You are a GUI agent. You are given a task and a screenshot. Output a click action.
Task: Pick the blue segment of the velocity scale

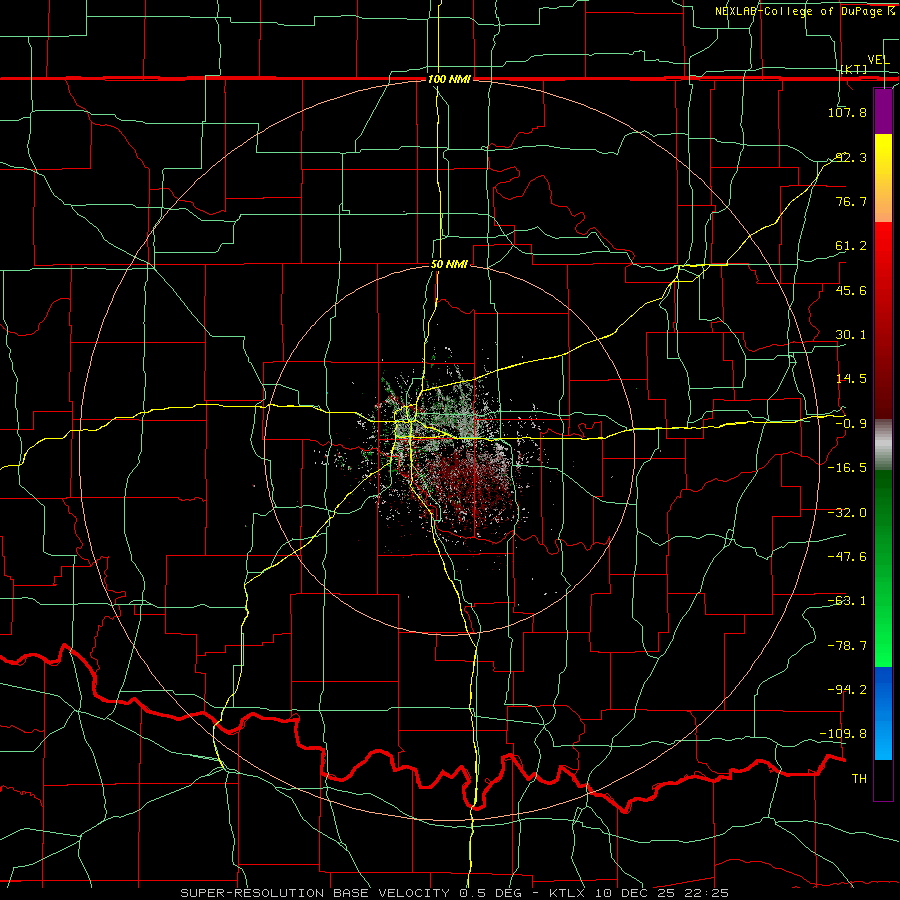point(883,713)
